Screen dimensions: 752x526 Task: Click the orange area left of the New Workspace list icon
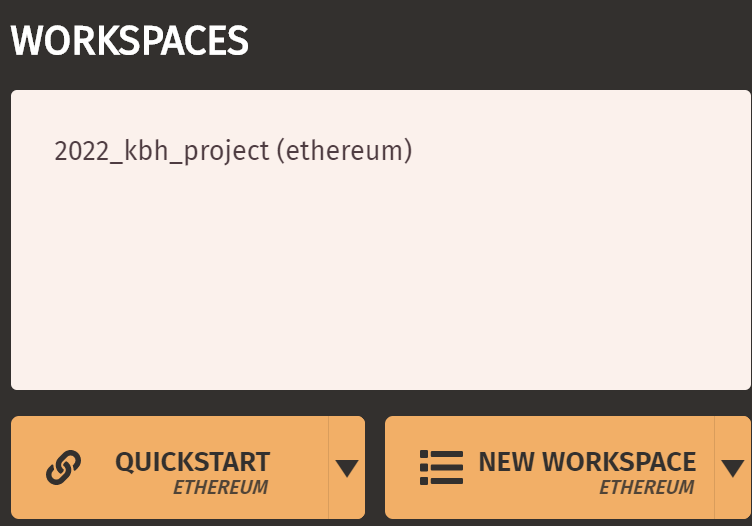402,468
